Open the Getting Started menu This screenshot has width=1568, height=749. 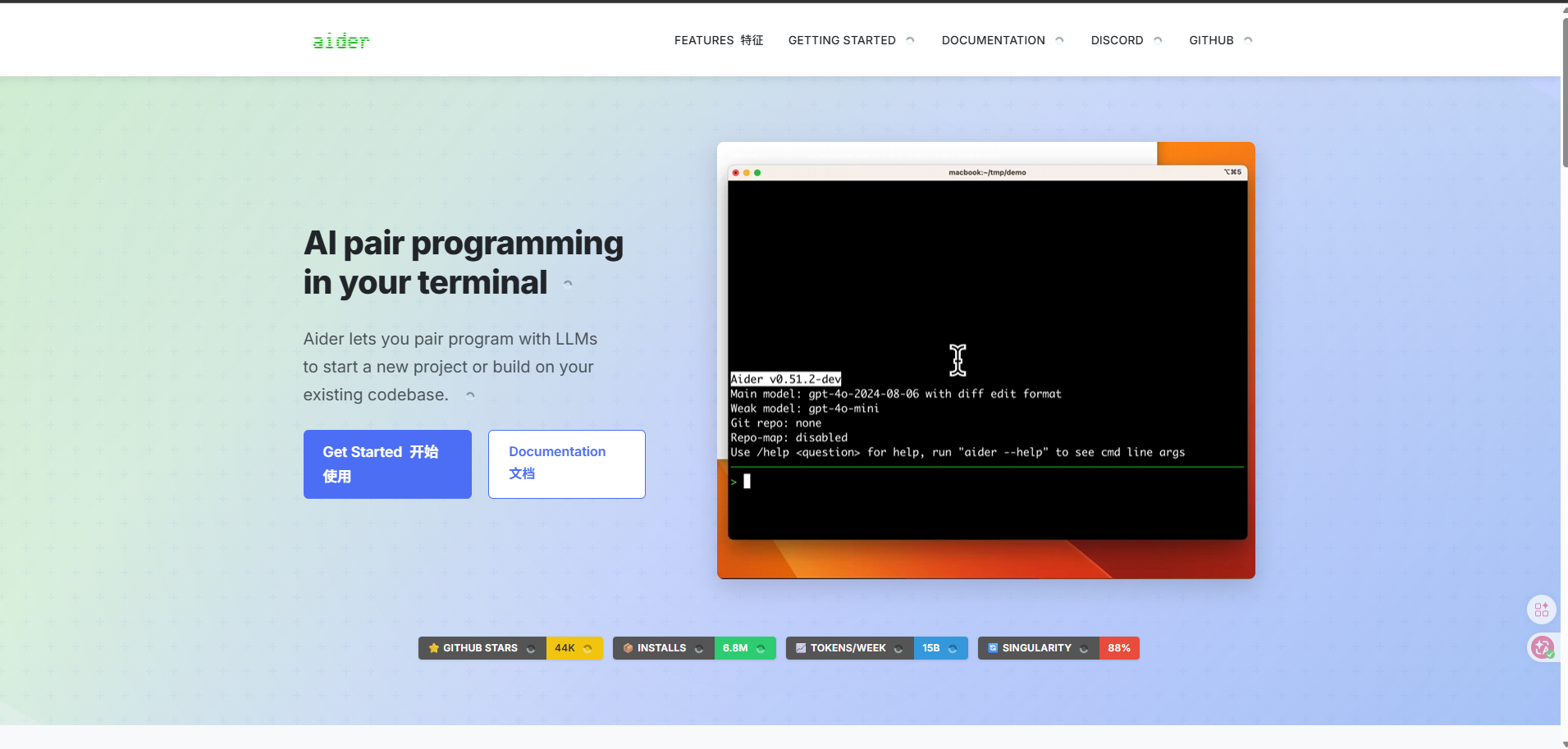click(x=852, y=40)
